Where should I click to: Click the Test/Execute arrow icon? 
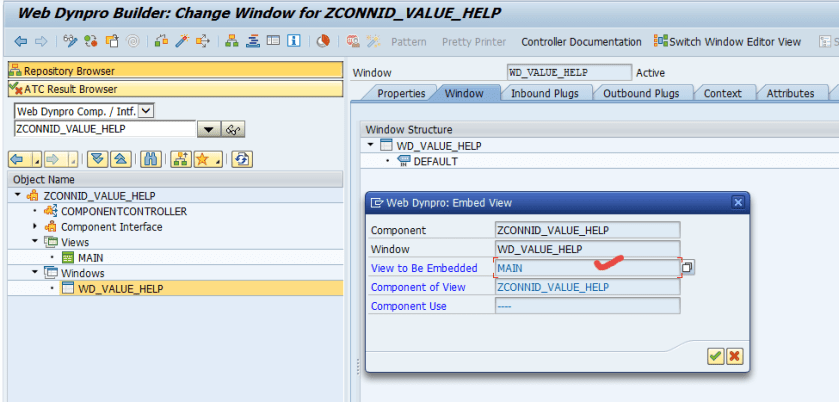pos(203,41)
